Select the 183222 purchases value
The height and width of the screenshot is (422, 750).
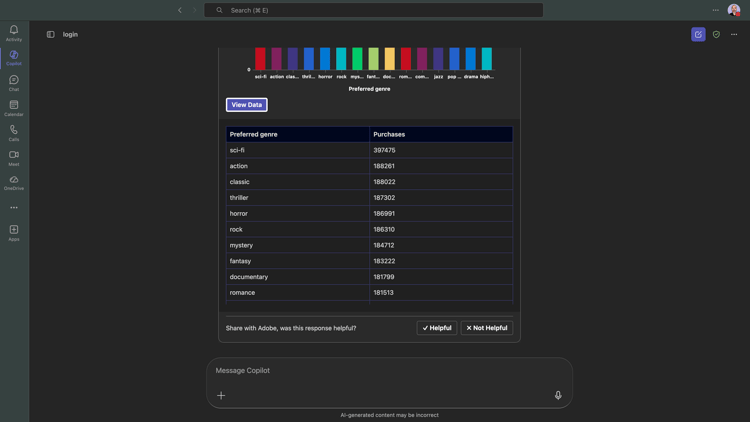(441, 261)
